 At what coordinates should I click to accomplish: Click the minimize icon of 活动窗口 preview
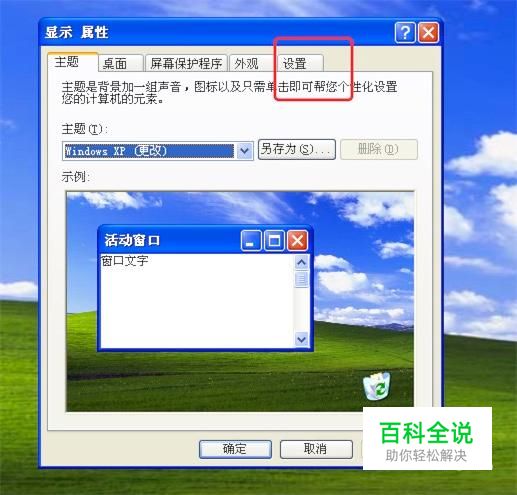[x=251, y=240]
